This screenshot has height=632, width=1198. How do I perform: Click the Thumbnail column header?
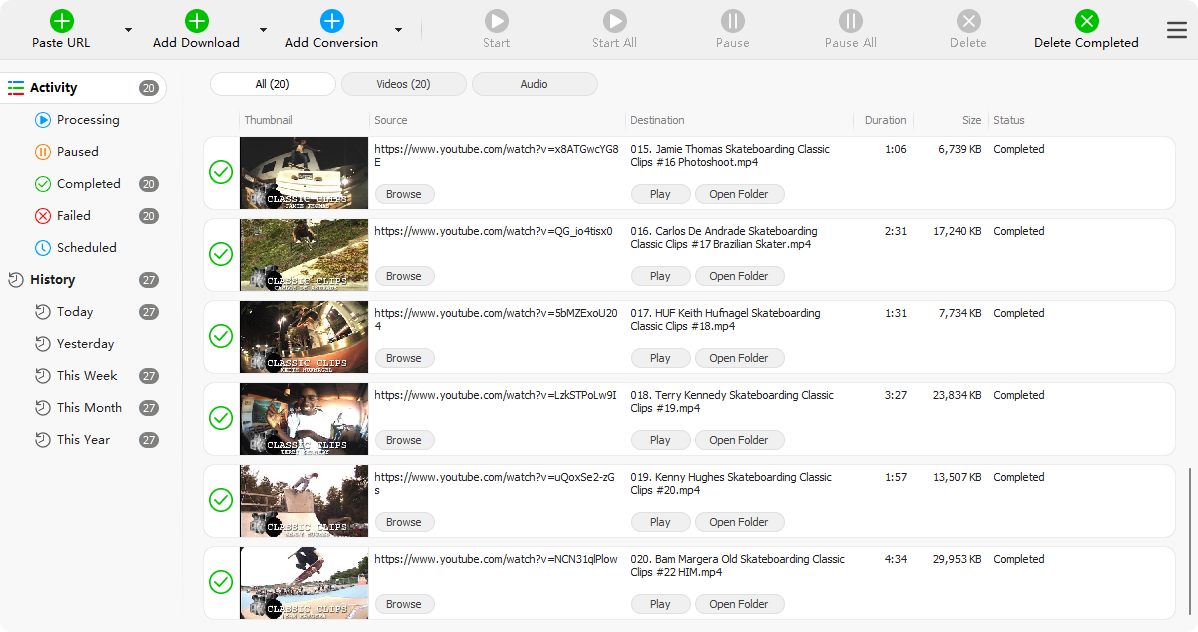click(x=268, y=120)
